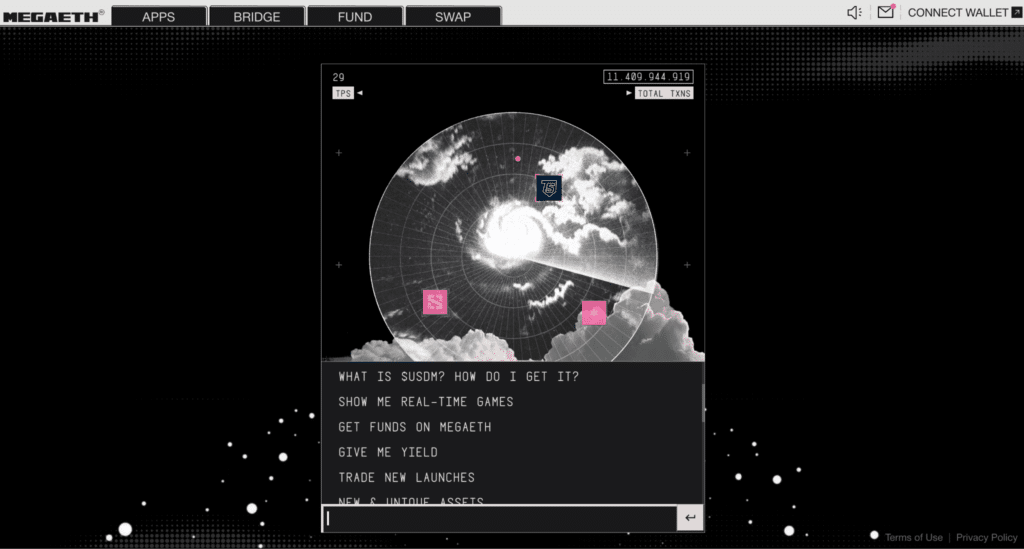The height and width of the screenshot is (549, 1024).
Task: Open the pink S app icon on radar
Action: click(x=435, y=302)
